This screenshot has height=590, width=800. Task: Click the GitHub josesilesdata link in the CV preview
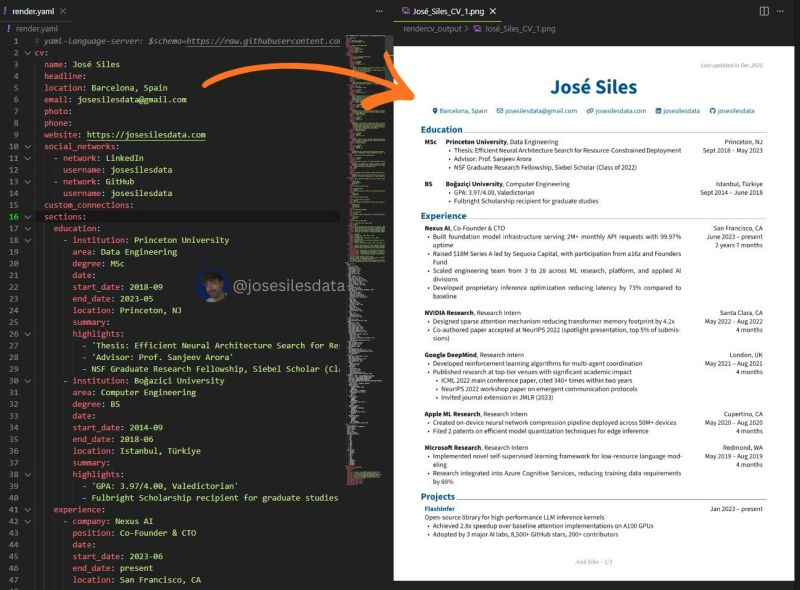732,111
